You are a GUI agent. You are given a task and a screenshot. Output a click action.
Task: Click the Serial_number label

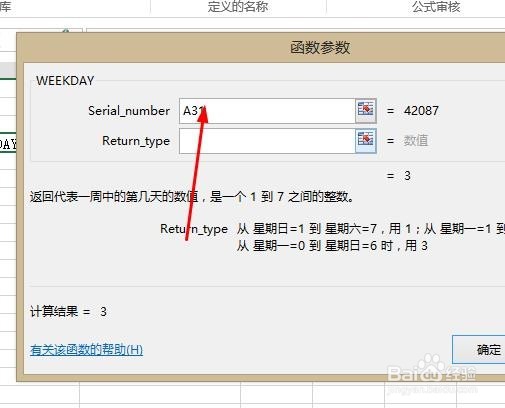tap(129, 111)
